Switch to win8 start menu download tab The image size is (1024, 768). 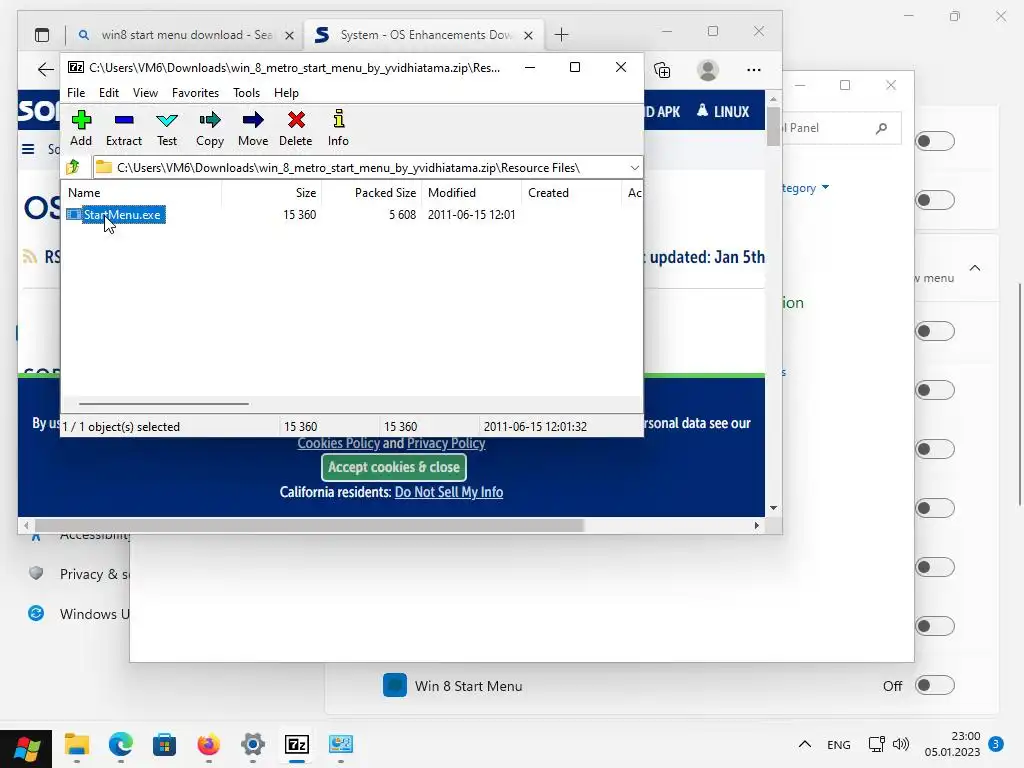(186, 35)
